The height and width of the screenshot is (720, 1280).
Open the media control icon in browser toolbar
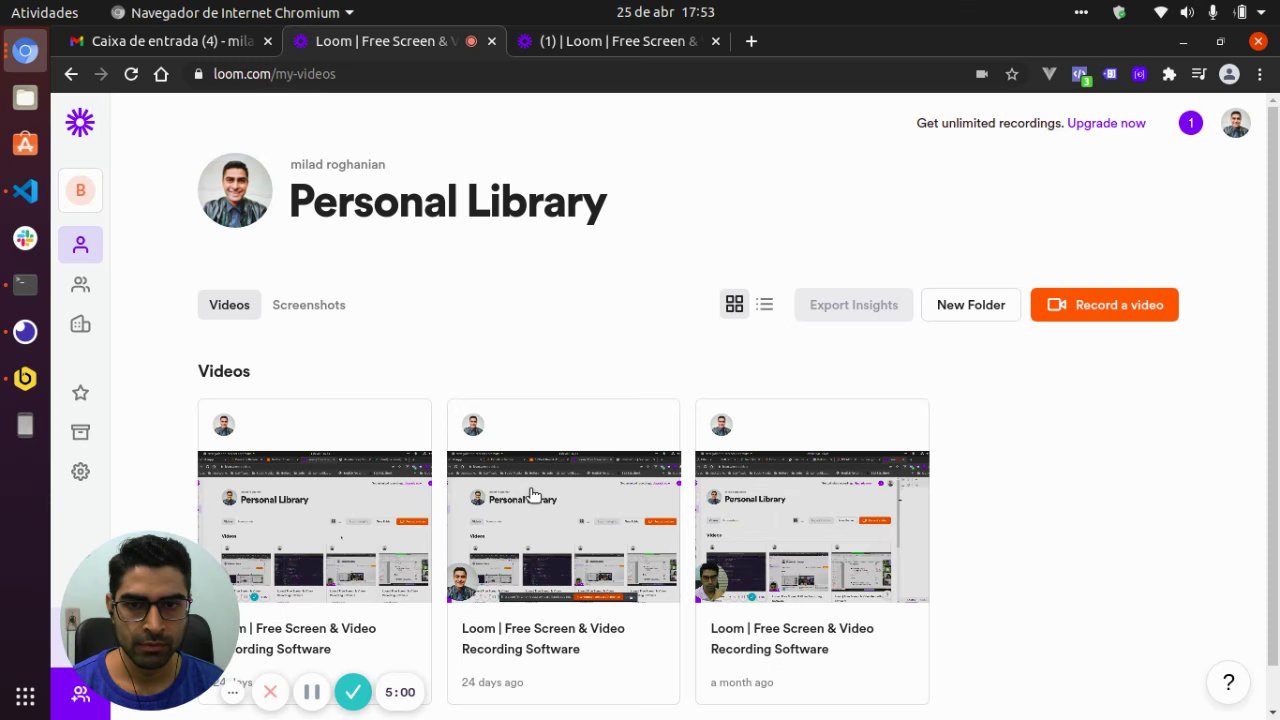(1200, 74)
